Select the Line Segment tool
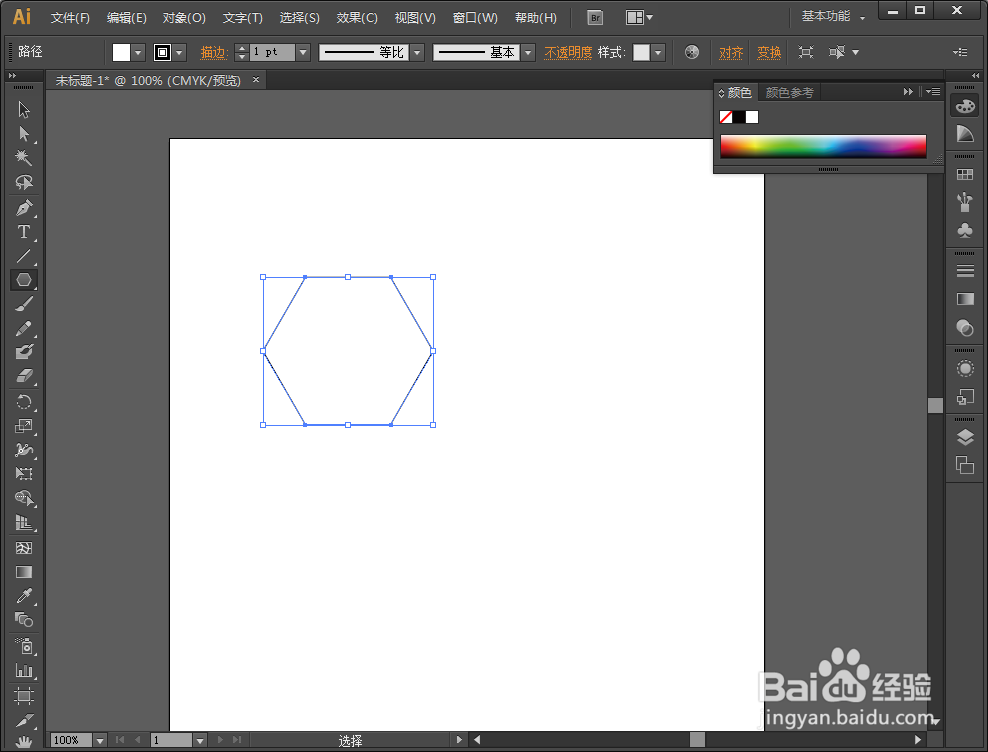988x752 pixels. [24, 256]
